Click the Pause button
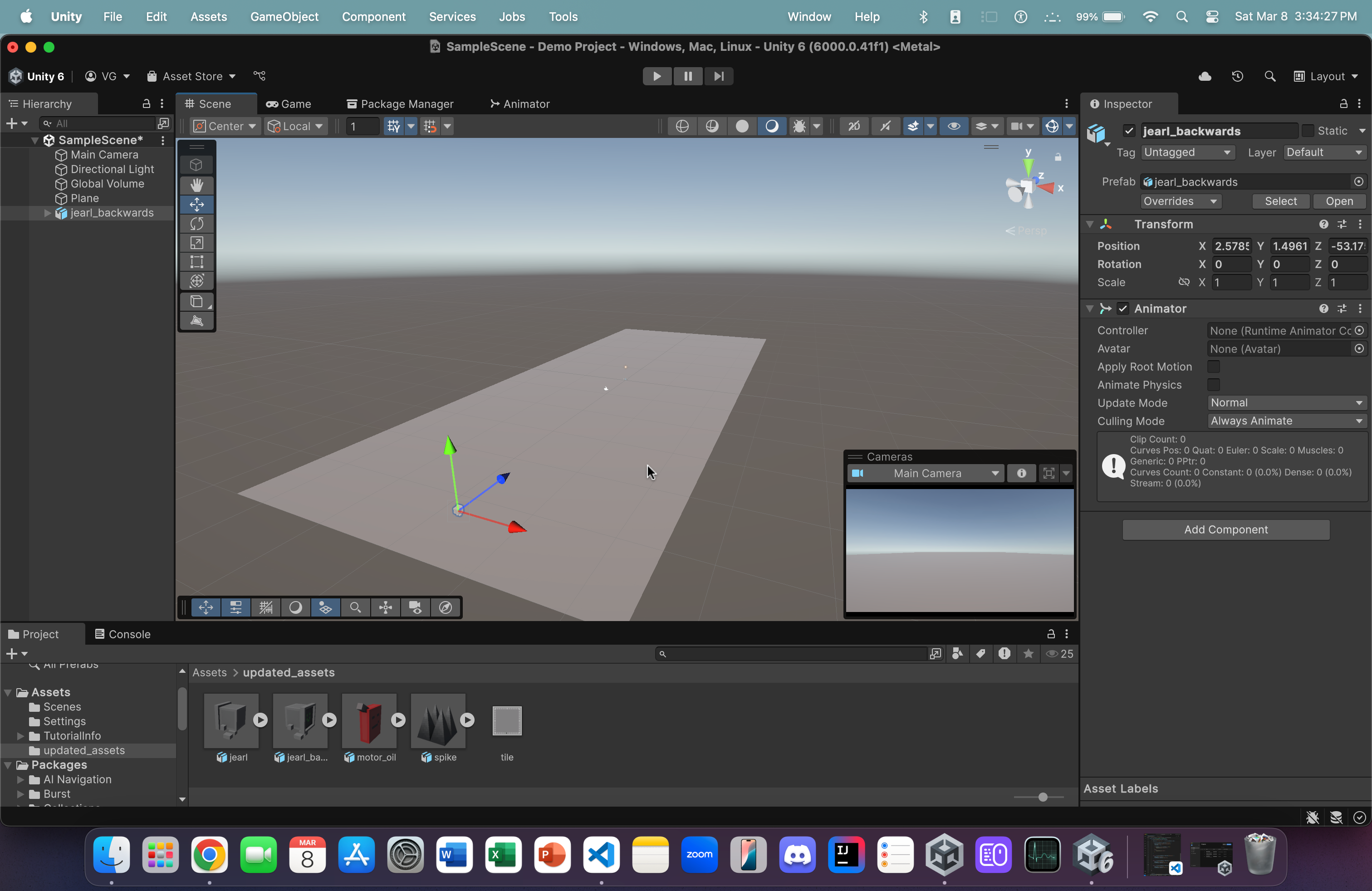The height and width of the screenshot is (891, 1372). 688,76
